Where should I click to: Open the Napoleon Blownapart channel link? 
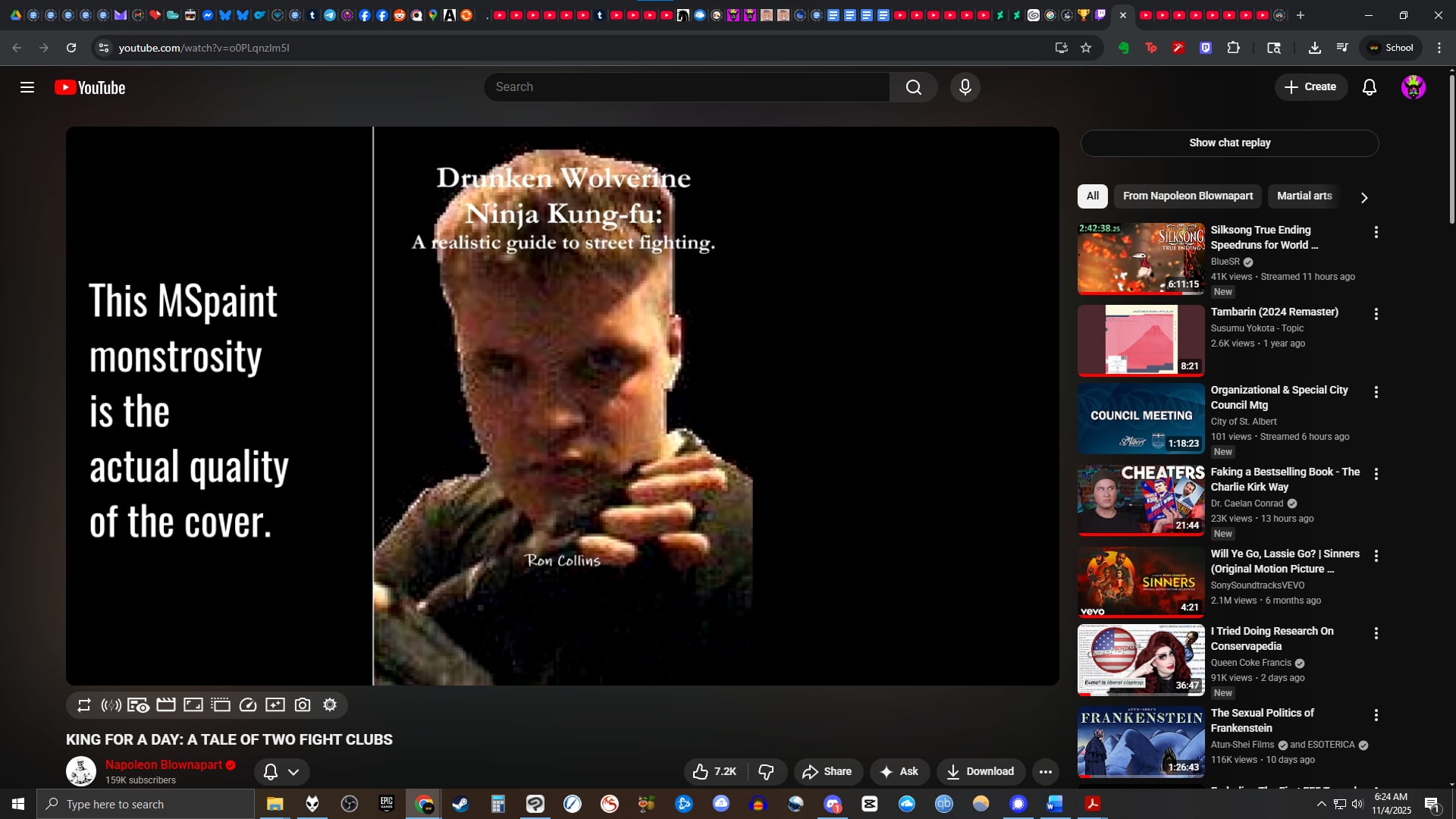coord(163,764)
